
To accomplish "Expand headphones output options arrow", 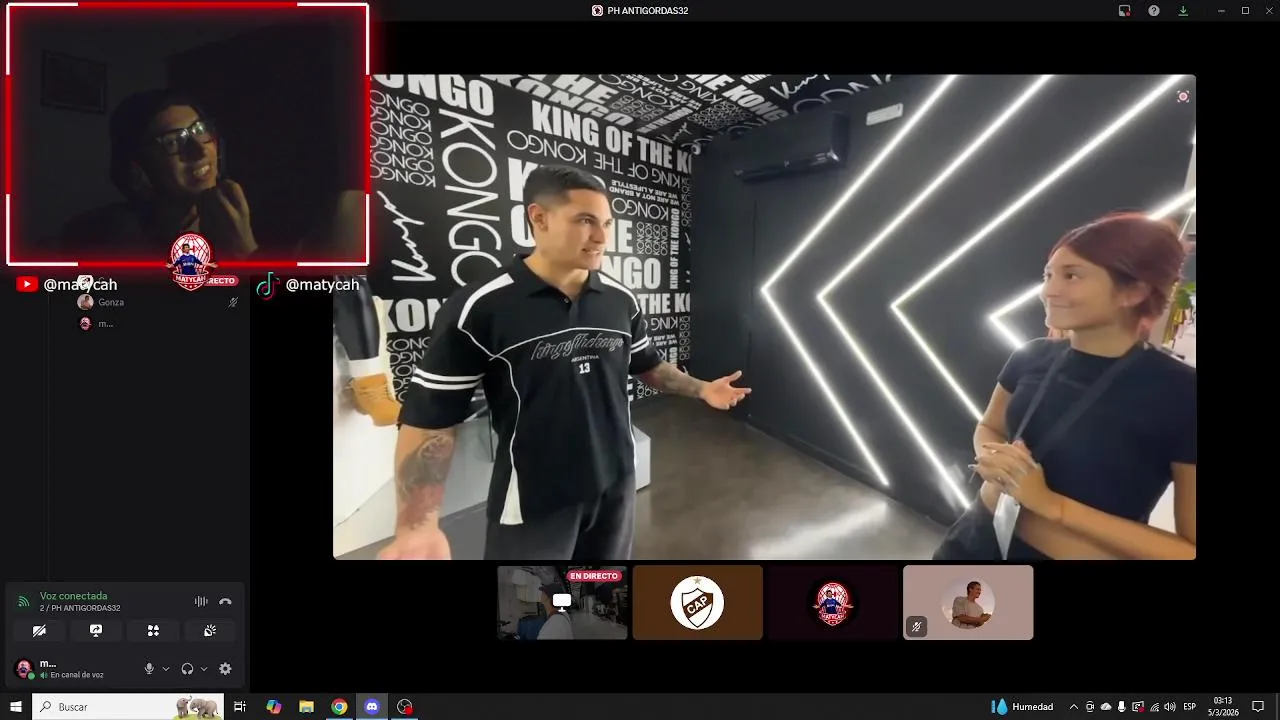I will click(204, 669).
